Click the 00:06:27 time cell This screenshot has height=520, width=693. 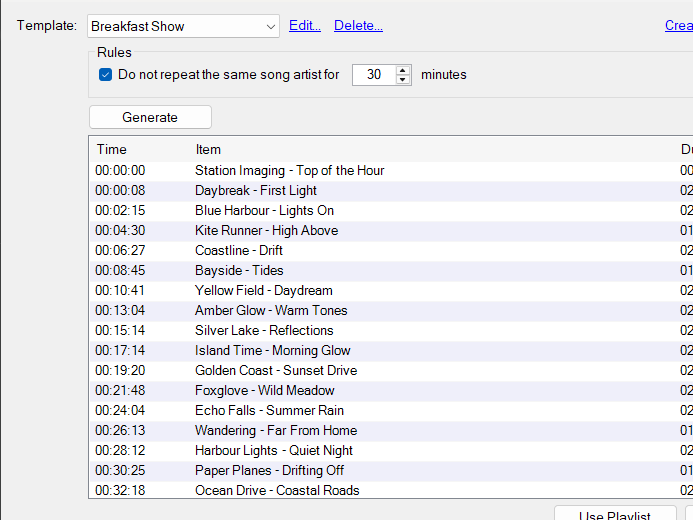point(120,251)
